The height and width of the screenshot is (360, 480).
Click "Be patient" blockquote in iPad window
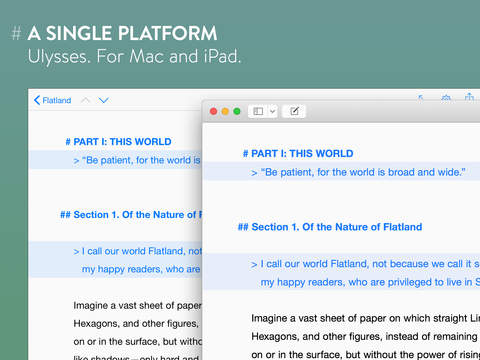137,160
